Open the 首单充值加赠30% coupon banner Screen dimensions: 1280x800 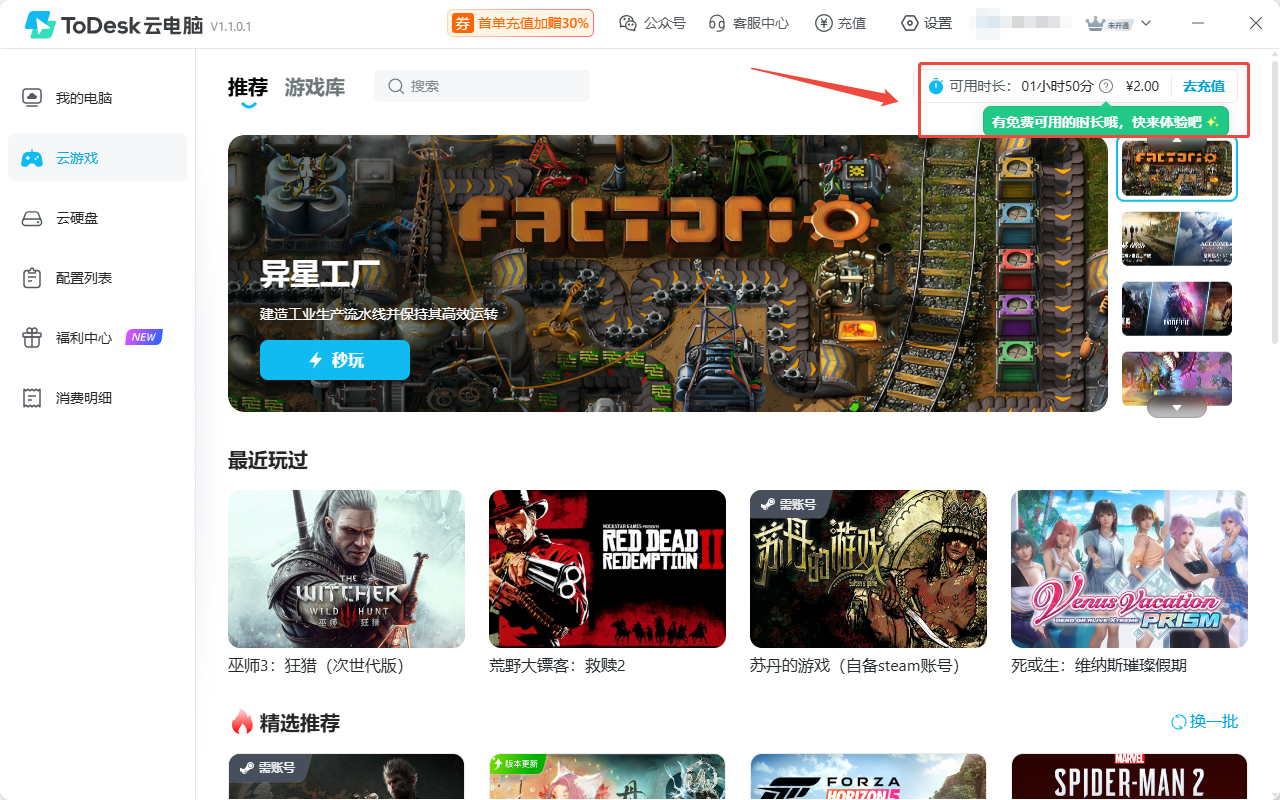click(x=521, y=23)
